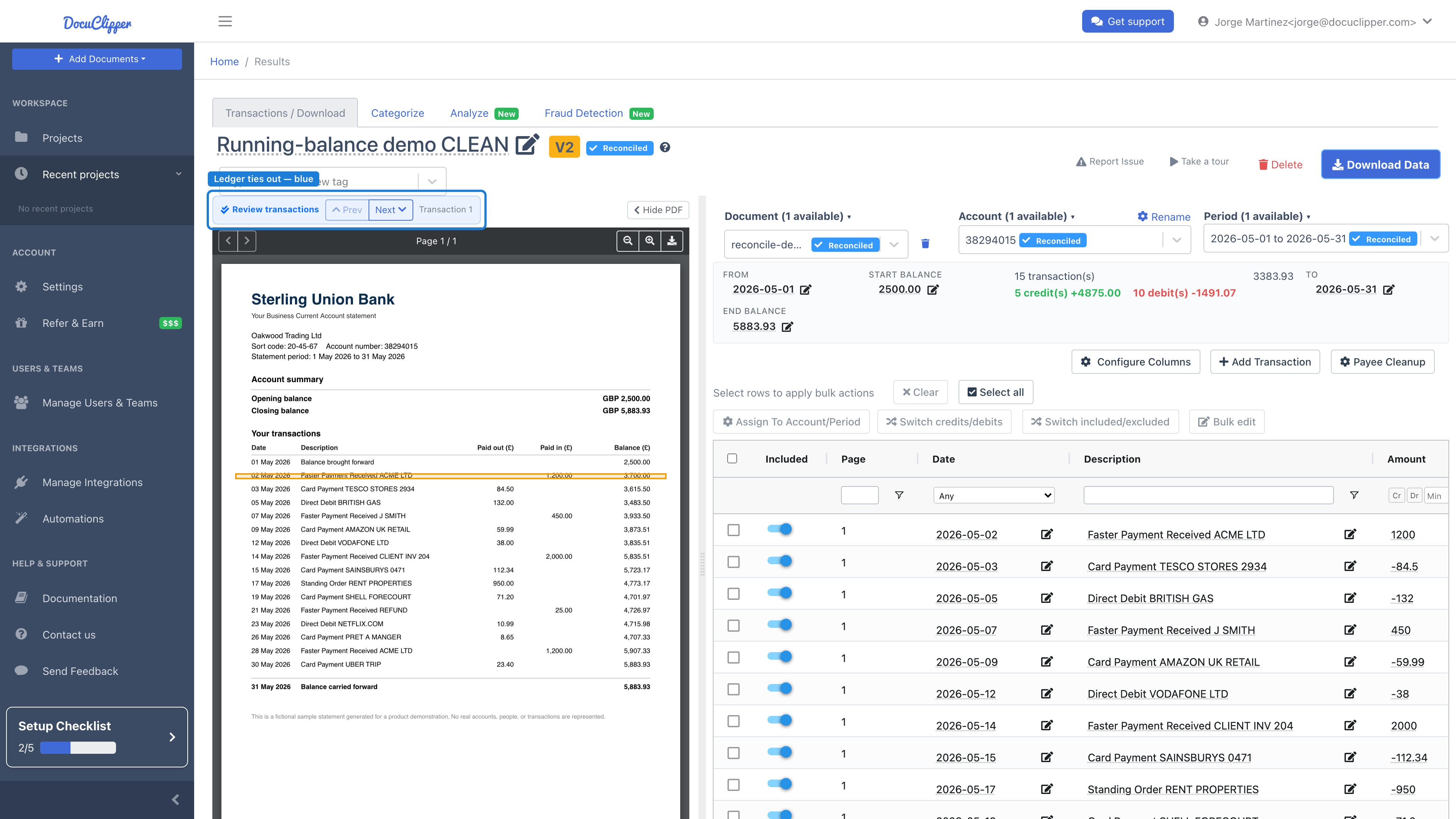Toggle included switch for AMAZON UK row
Screen dimensions: 1456x819
(780, 657)
